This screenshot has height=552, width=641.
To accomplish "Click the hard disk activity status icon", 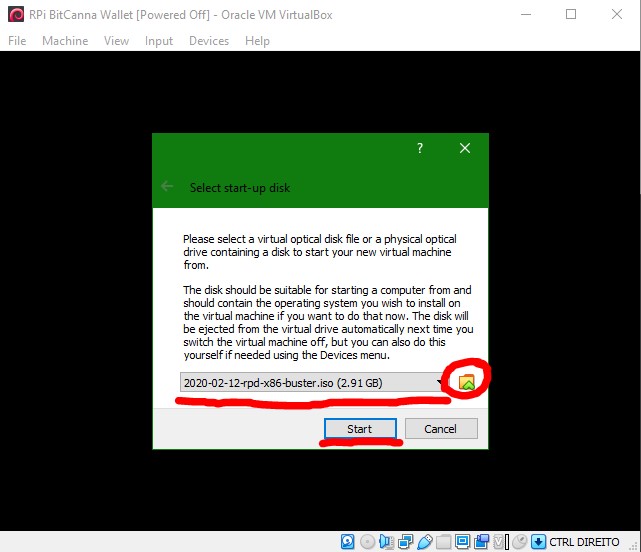I will (x=347, y=542).
